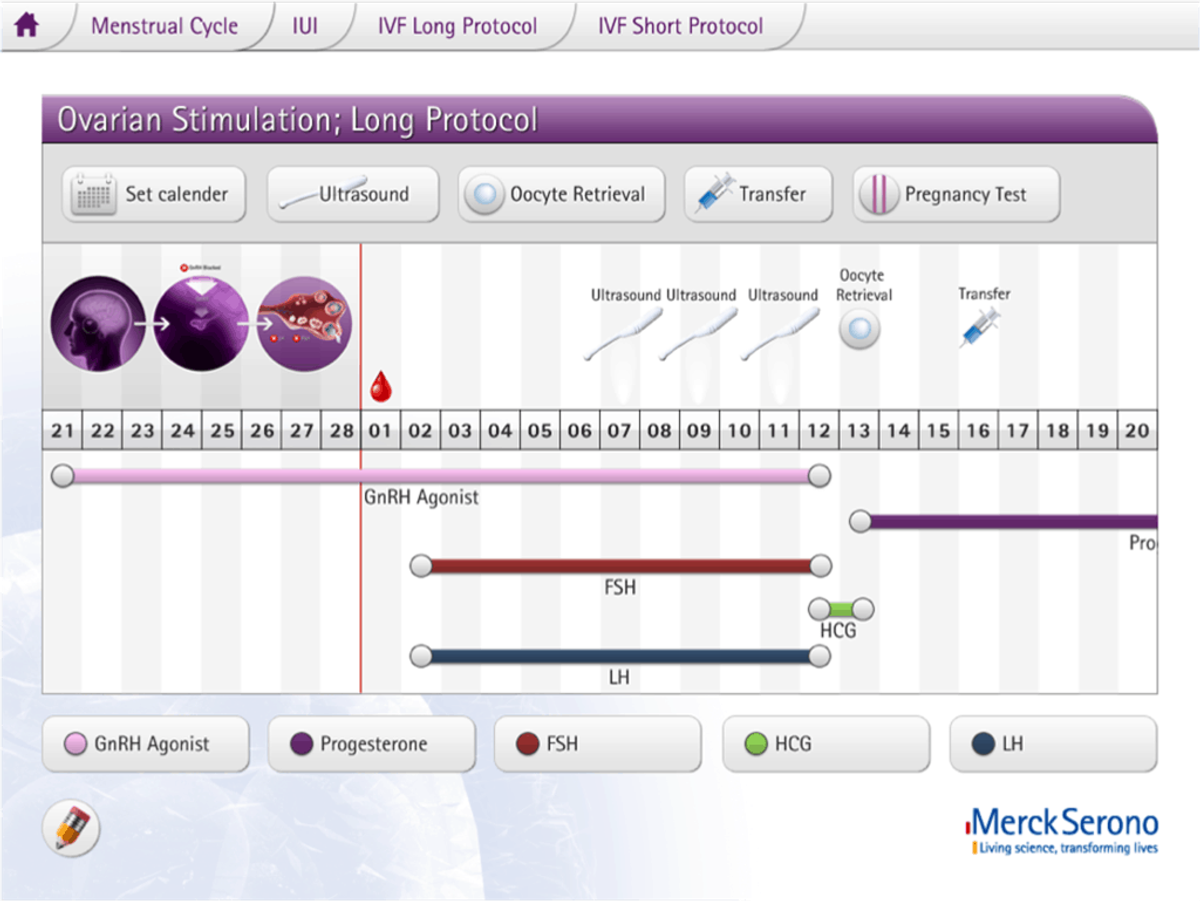Toggle the HCG legend item
The image size is (1200, 901).
[825, 744]
